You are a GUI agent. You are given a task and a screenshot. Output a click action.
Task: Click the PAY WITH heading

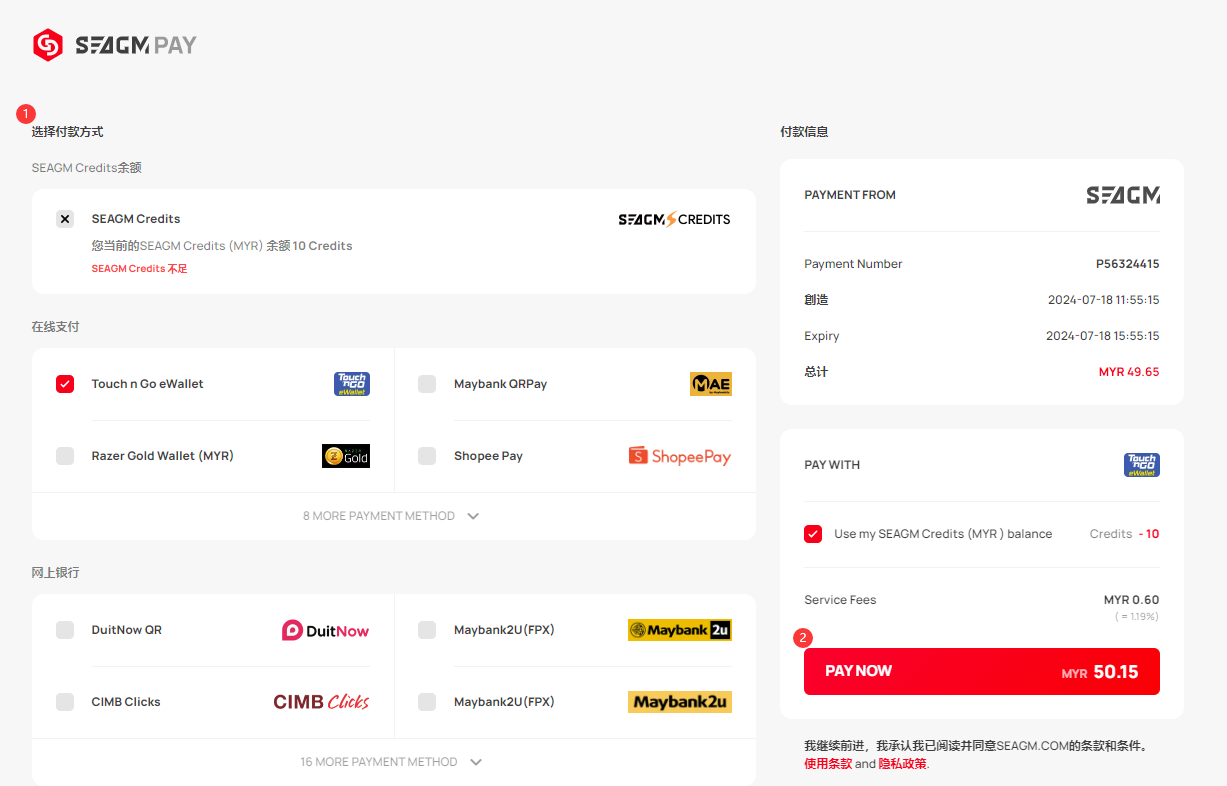coord(832,465)
